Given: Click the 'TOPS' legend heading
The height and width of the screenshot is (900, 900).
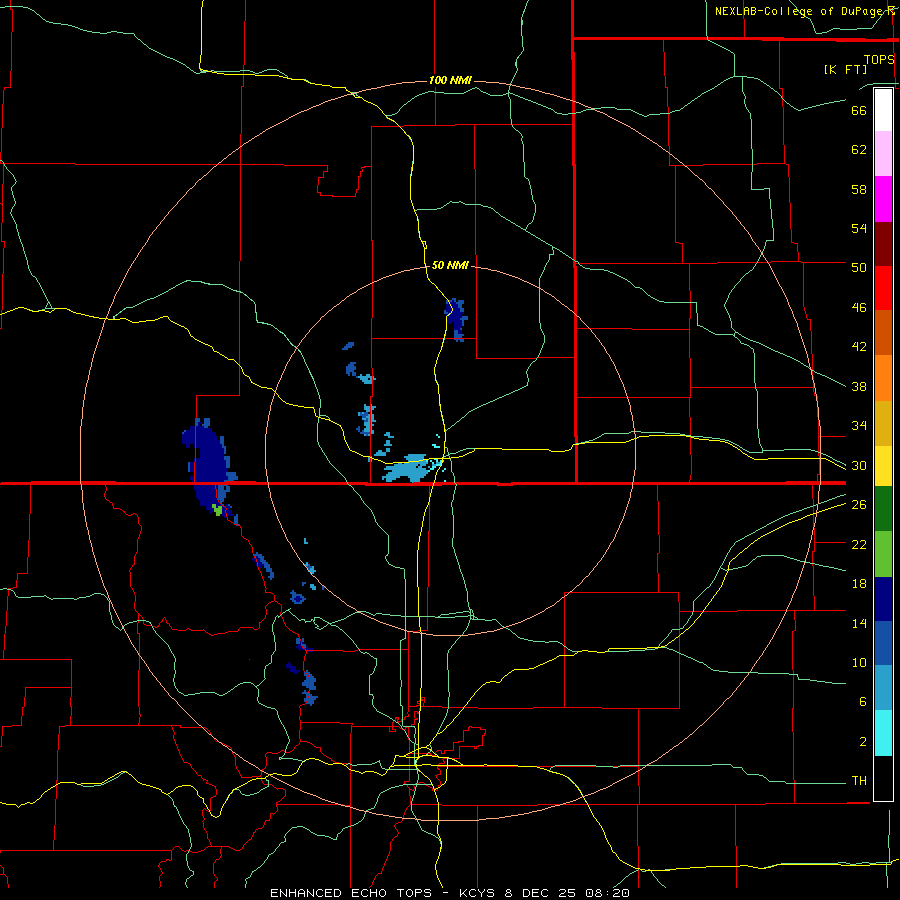Looking at the screenshot, I should 879,60.
